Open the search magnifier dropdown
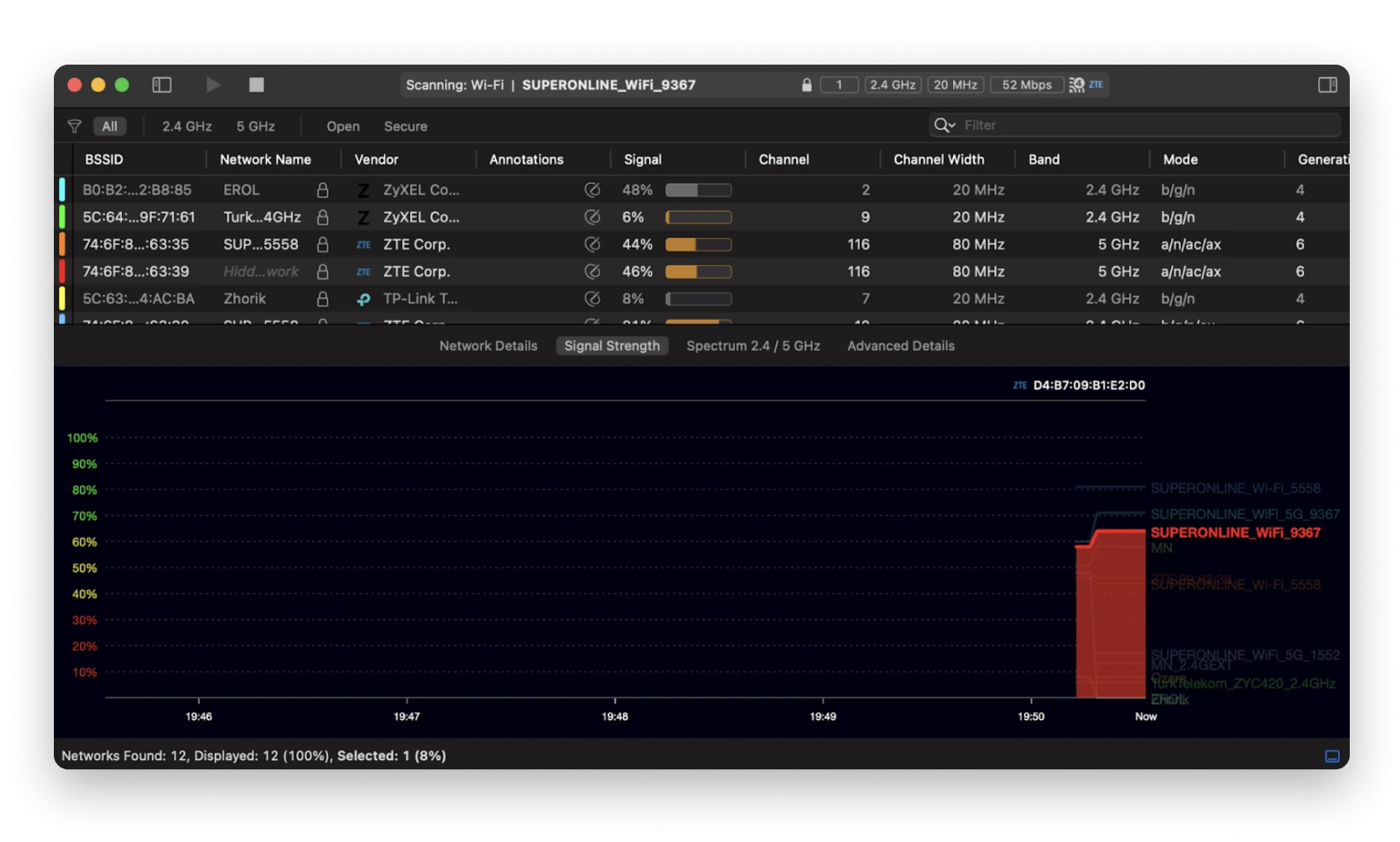 944,125
